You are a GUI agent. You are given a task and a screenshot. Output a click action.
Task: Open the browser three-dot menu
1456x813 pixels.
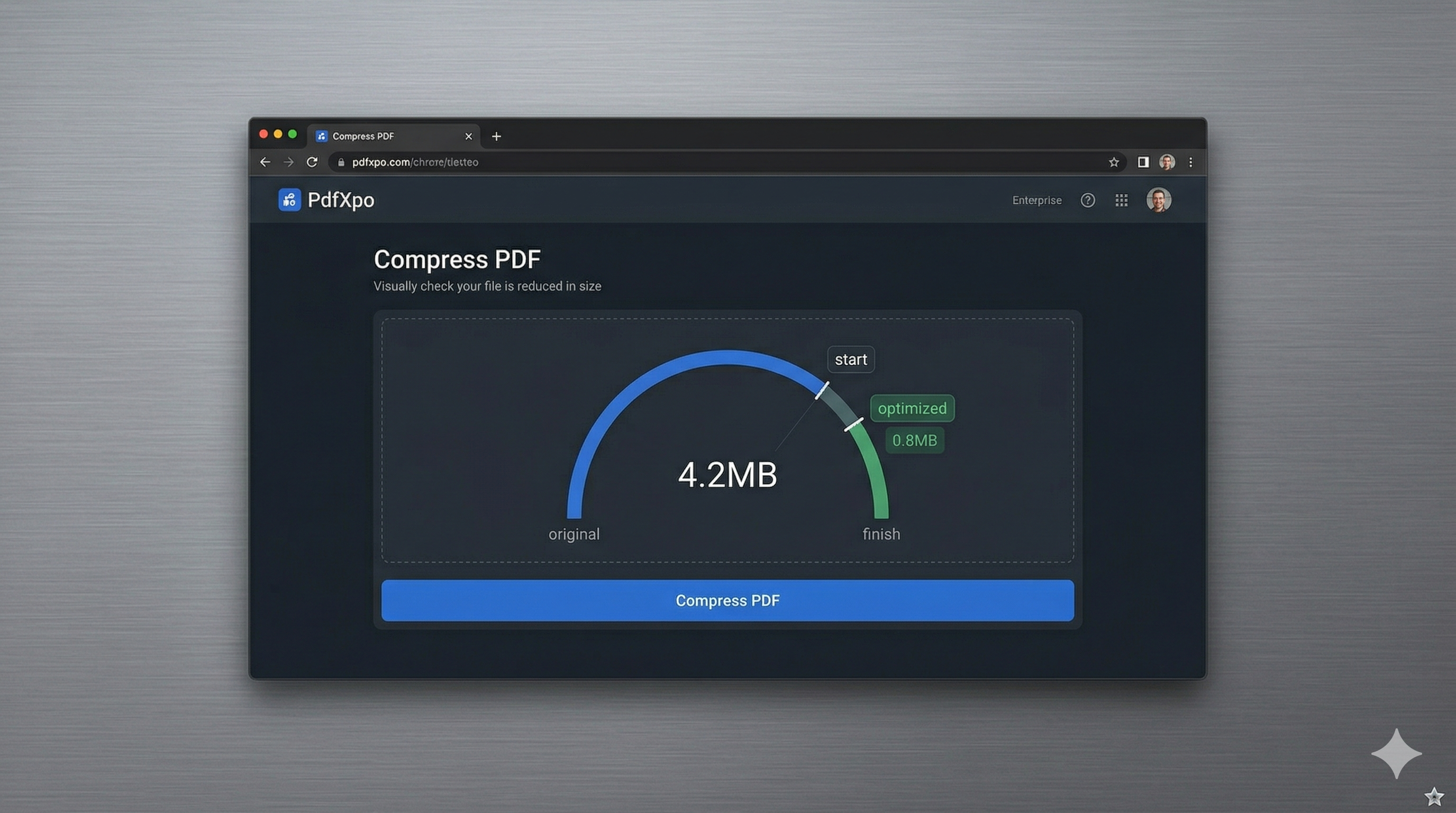coord(1190,162)
